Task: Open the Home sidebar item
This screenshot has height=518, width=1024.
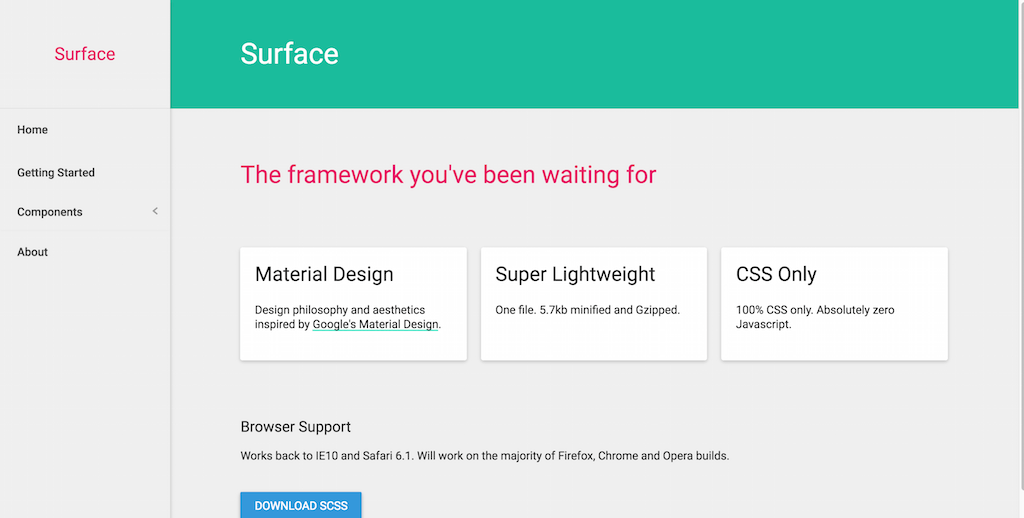Action: [33, 130]
